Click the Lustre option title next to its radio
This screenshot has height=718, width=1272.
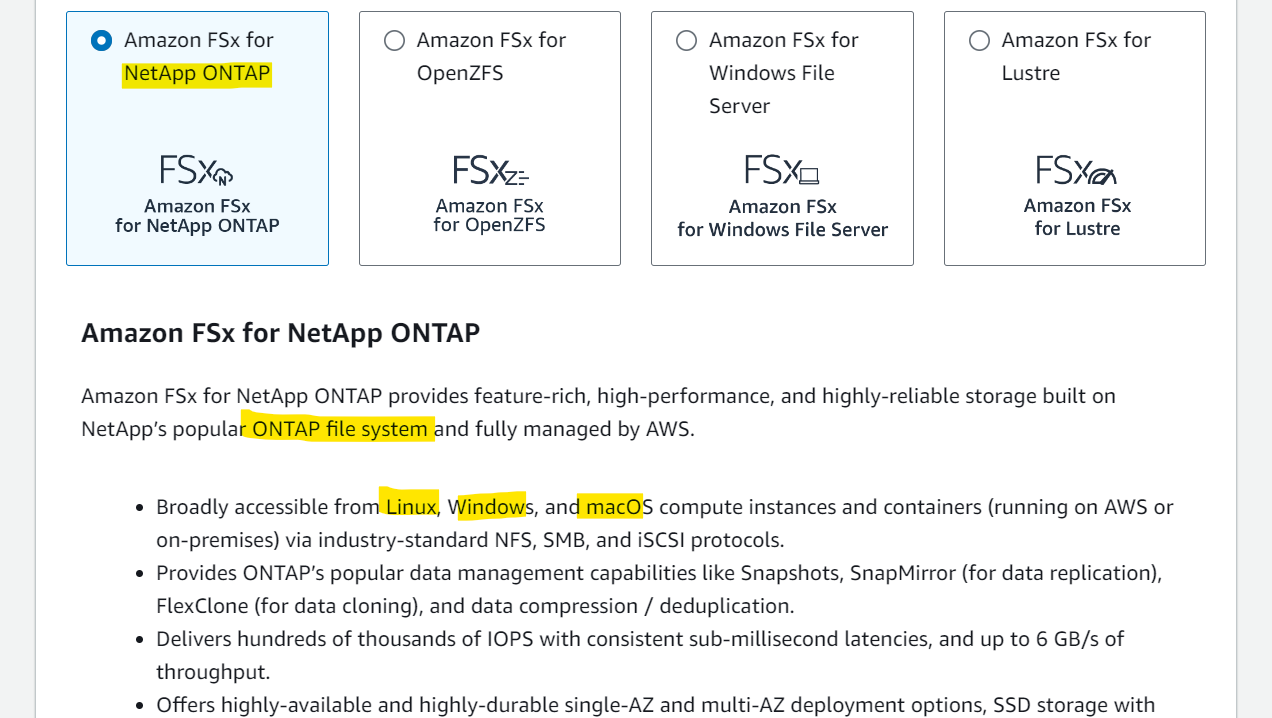coord(1076,56)
